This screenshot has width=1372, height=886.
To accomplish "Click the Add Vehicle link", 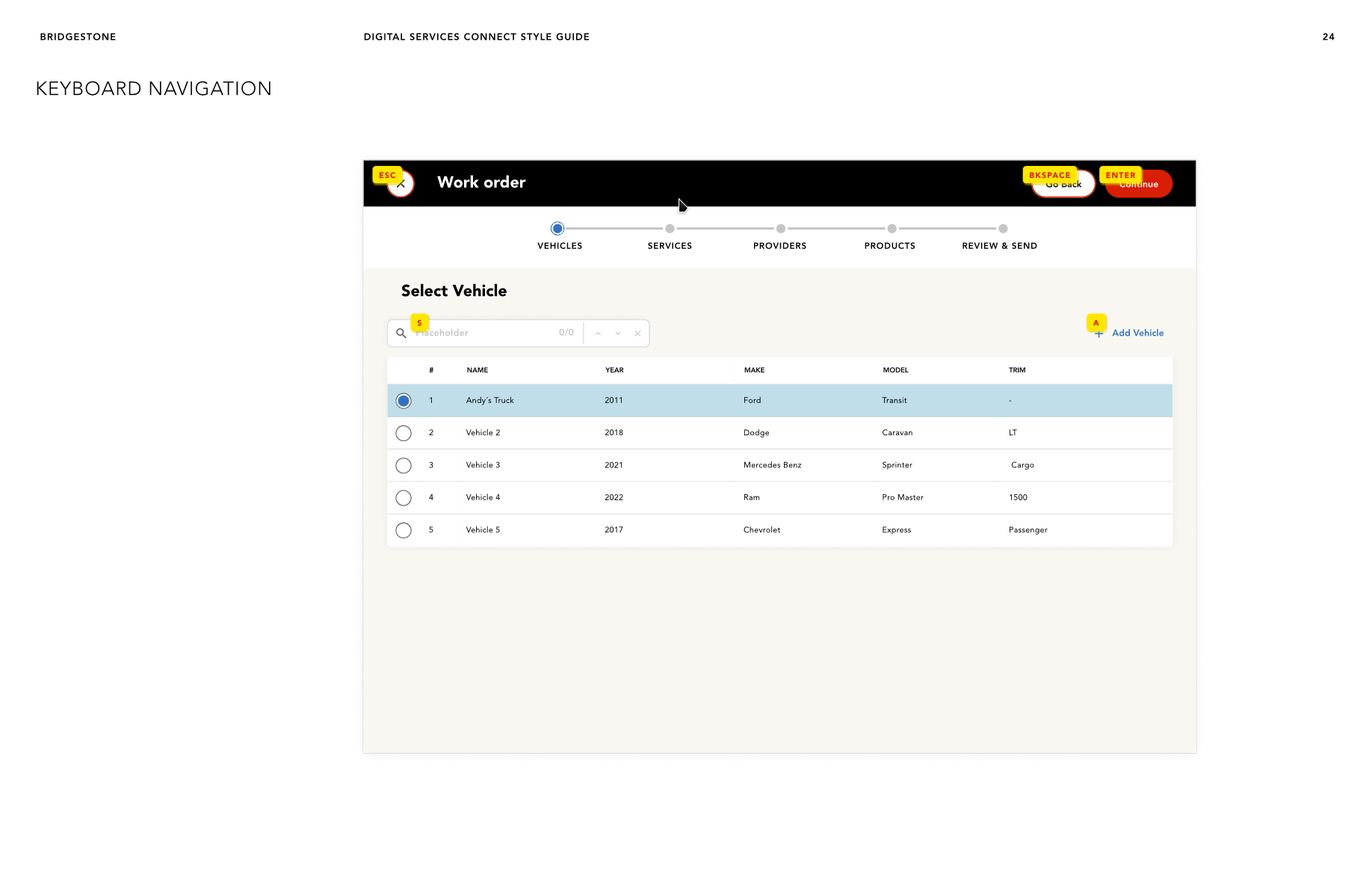I will click(x=1137, y=333).
